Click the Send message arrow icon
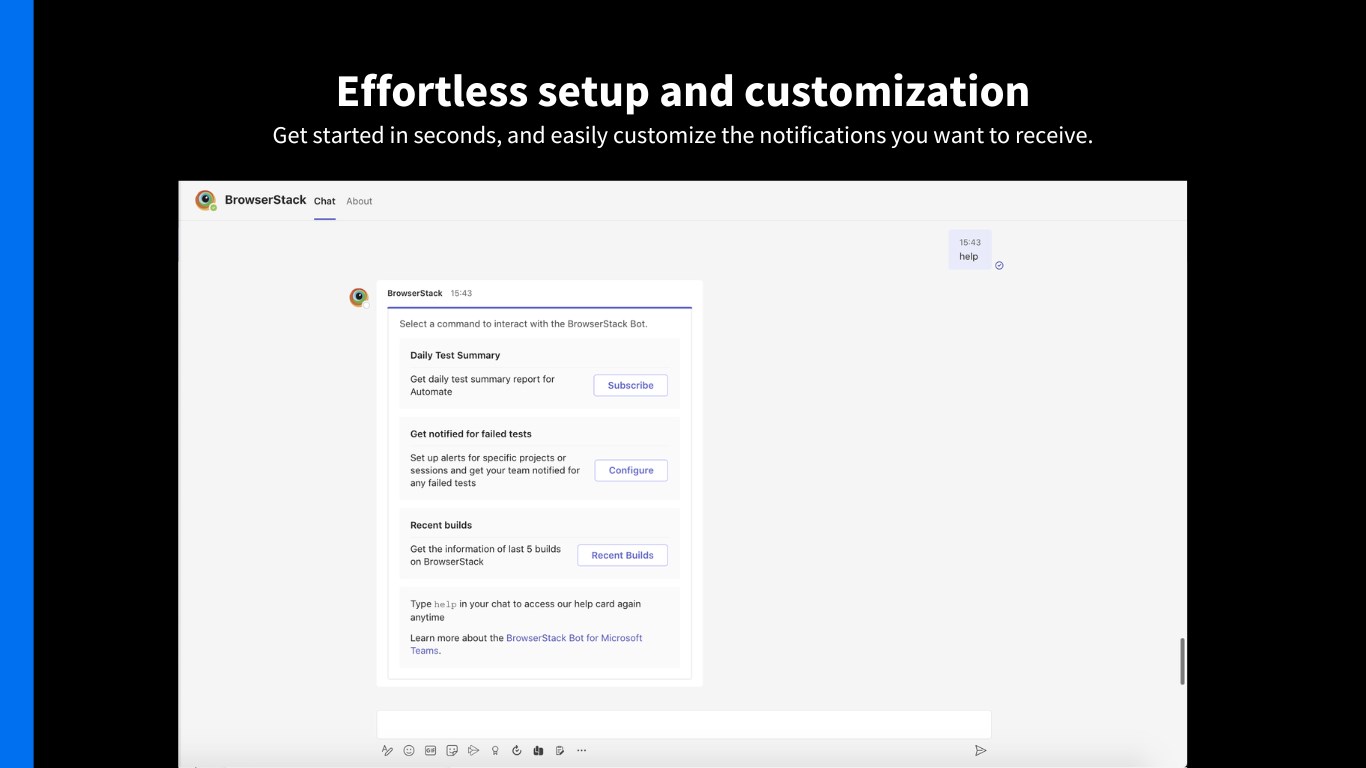 [x=980, y=750]
